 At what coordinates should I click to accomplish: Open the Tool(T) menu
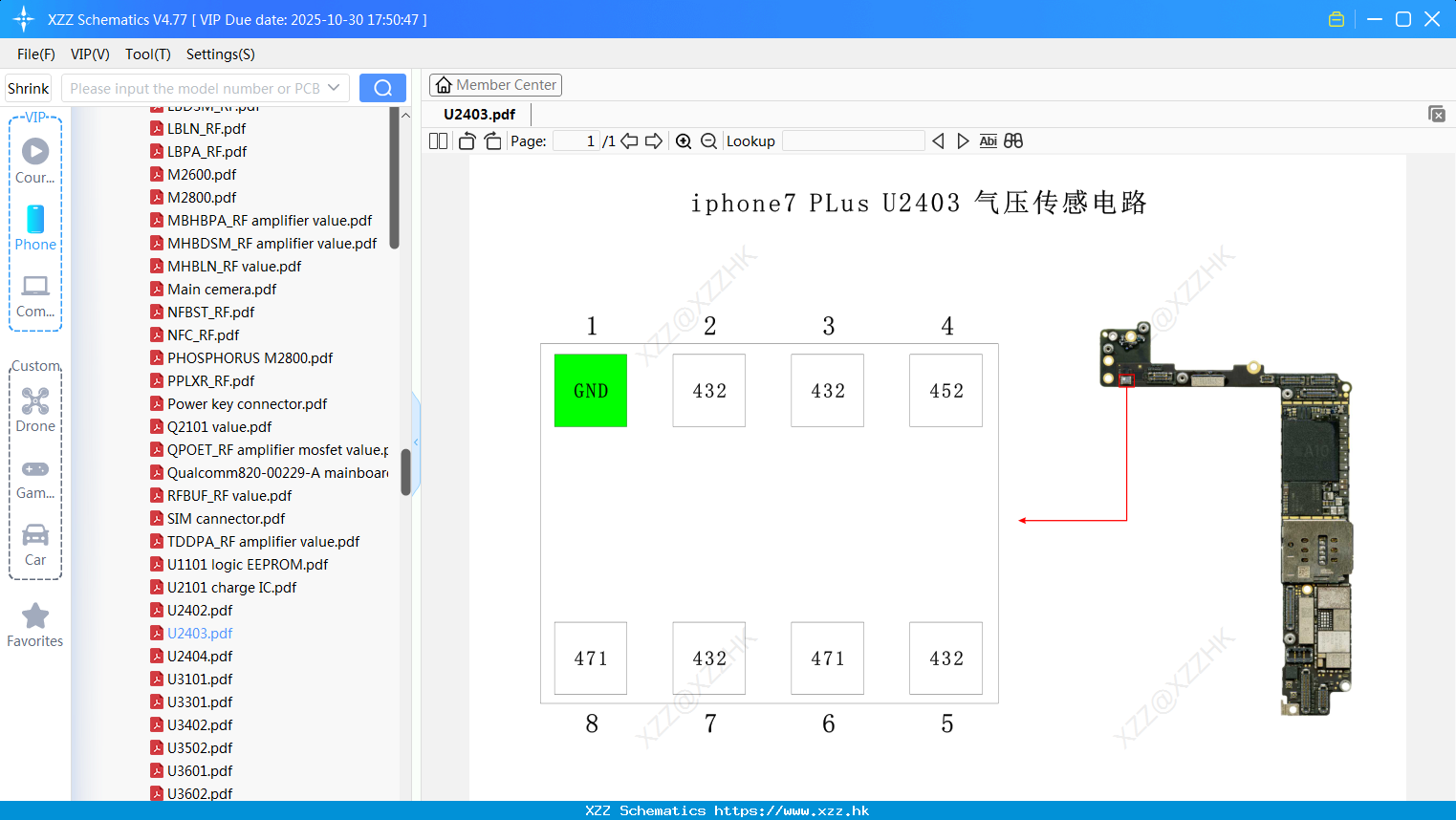[148, 54]
